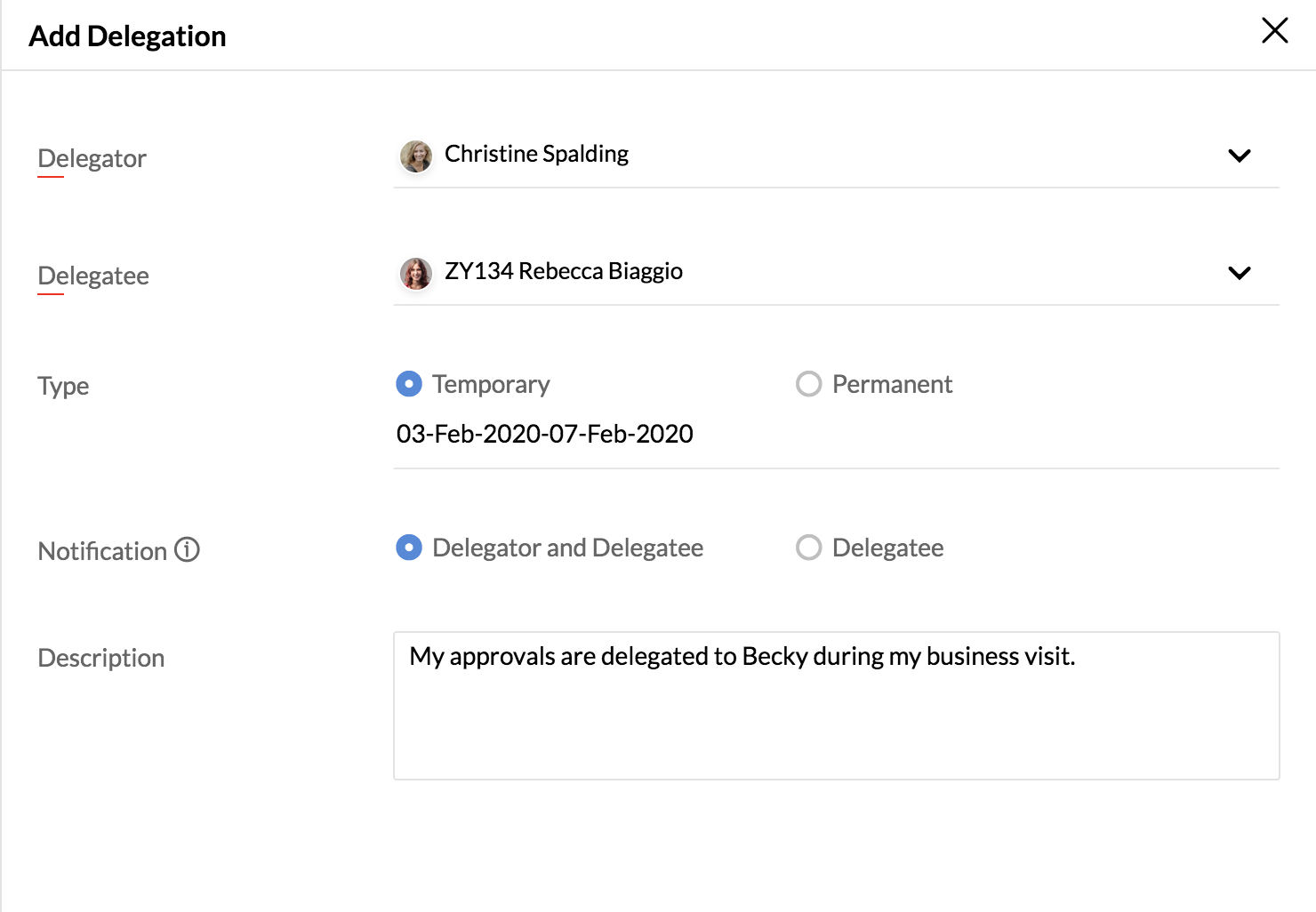
Task: Click Rebecca Biaggio's avatar picture
Action: pos(415,273)
